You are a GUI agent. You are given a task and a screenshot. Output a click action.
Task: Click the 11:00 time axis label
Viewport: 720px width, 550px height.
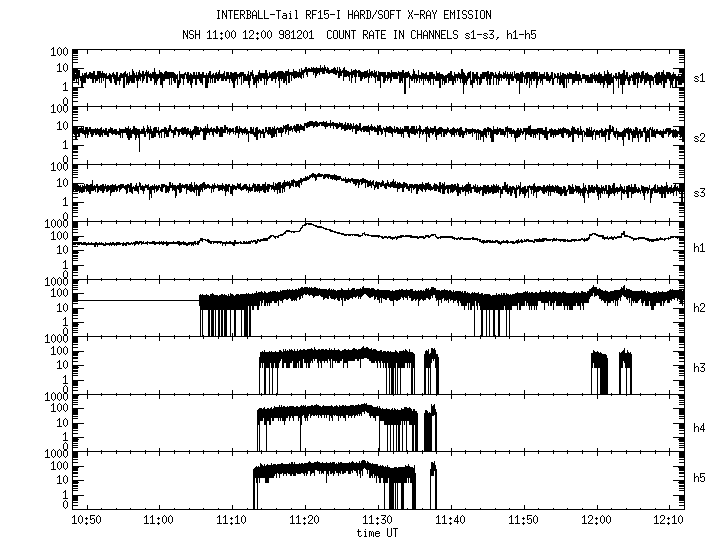point(160,522)
